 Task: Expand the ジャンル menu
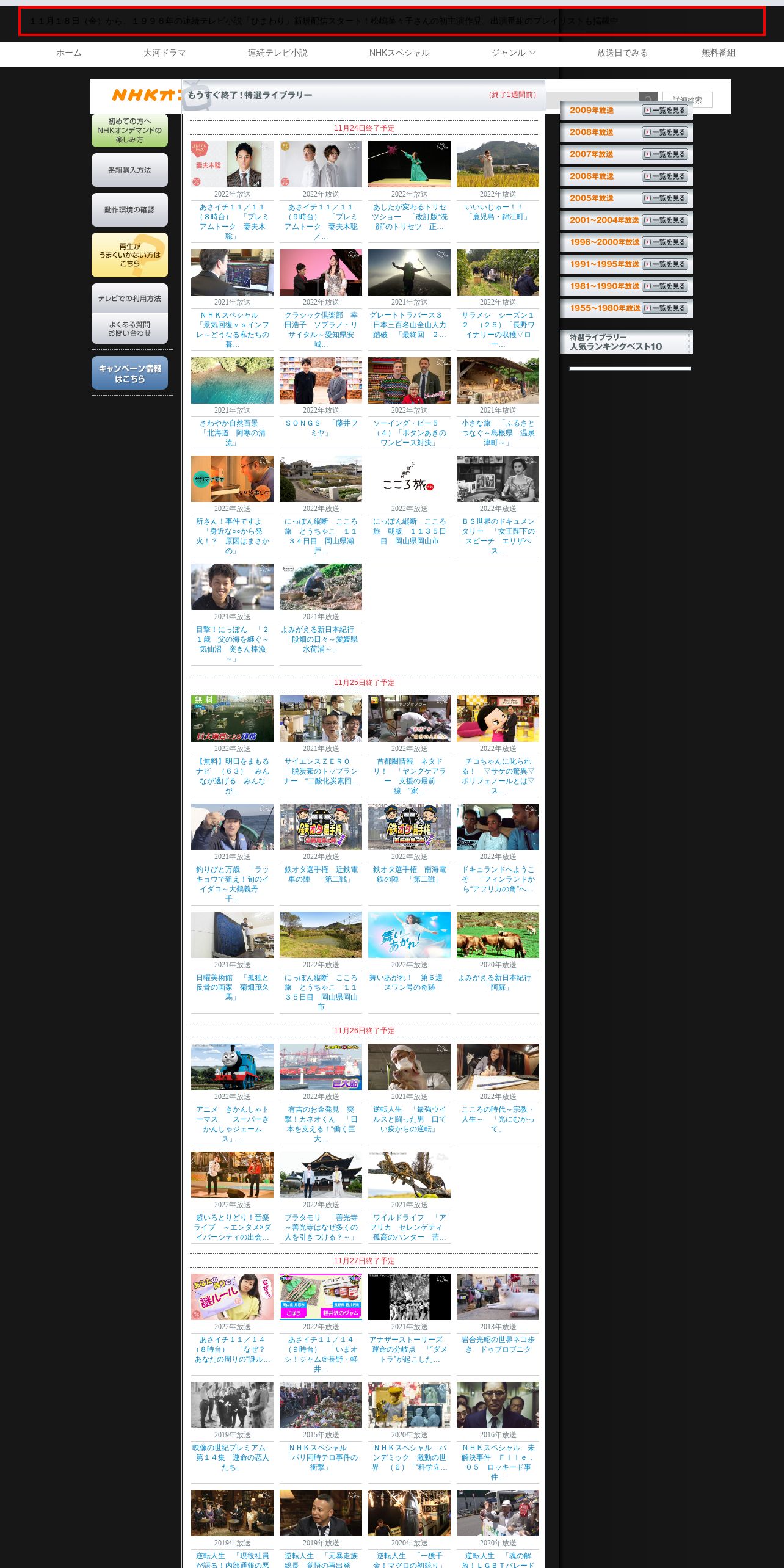pos(514,53)
